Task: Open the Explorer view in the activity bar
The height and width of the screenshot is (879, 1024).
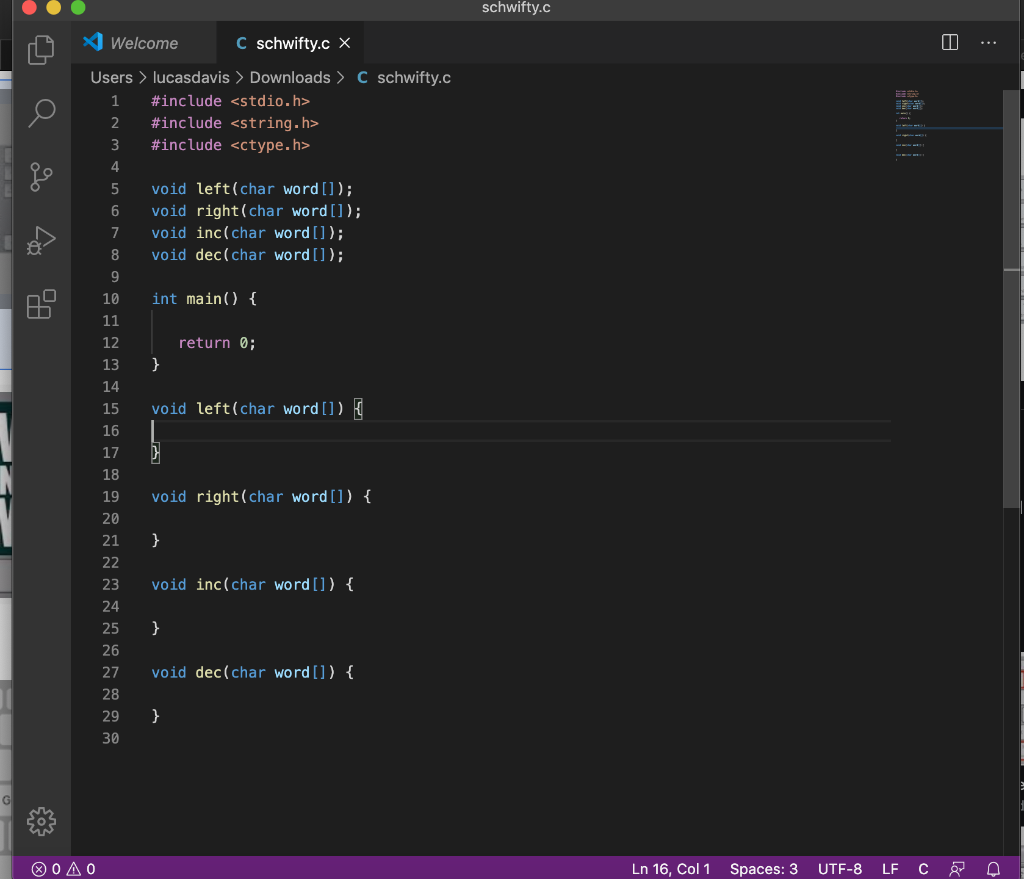Action: point(41,49)
